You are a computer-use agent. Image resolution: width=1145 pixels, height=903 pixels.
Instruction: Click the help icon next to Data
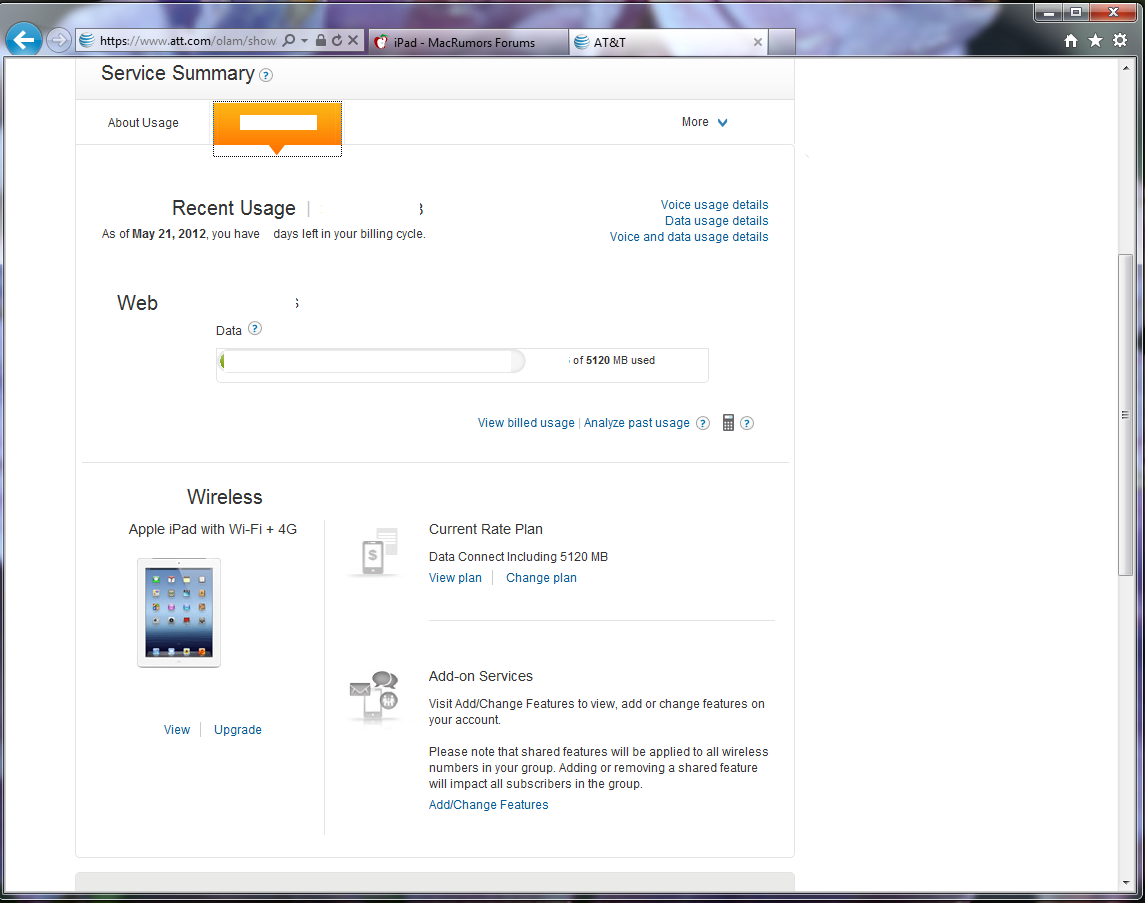(255, 328)
